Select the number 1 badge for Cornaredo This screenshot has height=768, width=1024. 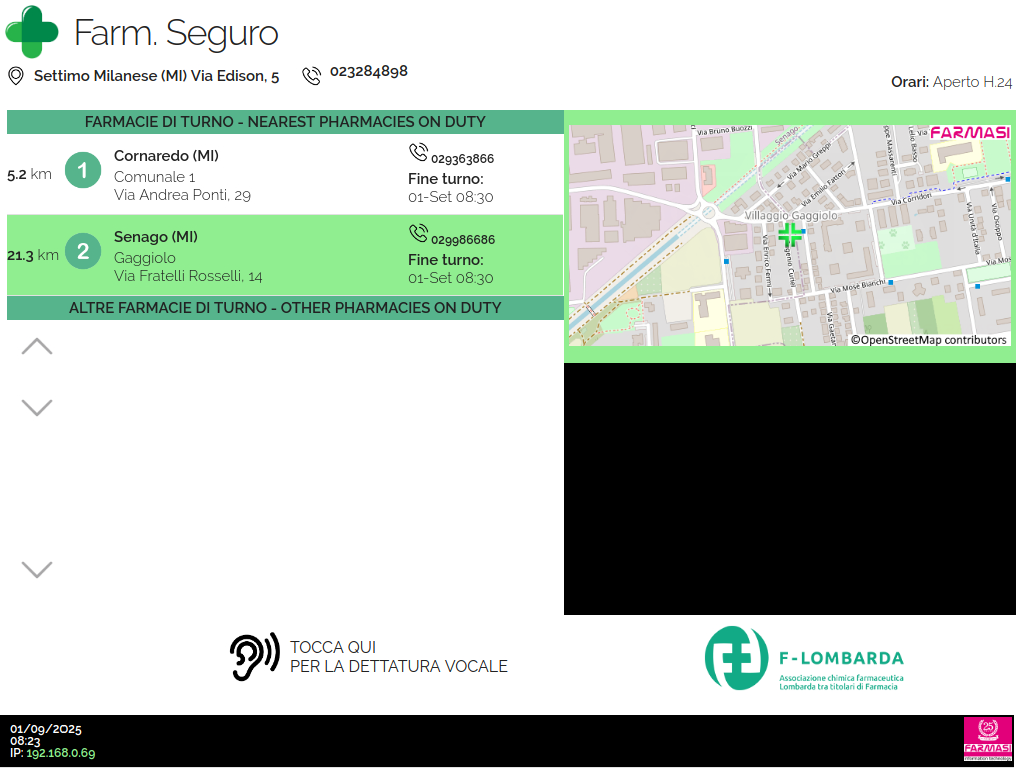pos(83,170)
